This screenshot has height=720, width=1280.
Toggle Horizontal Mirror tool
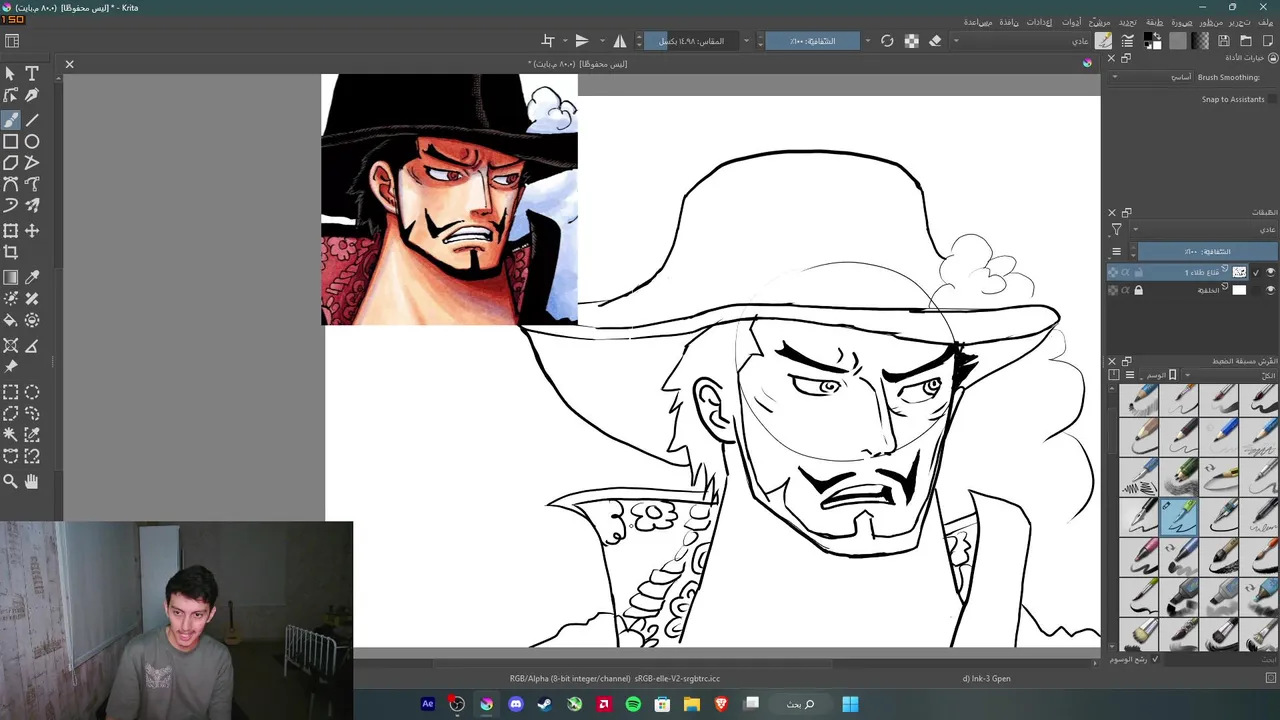619,41
